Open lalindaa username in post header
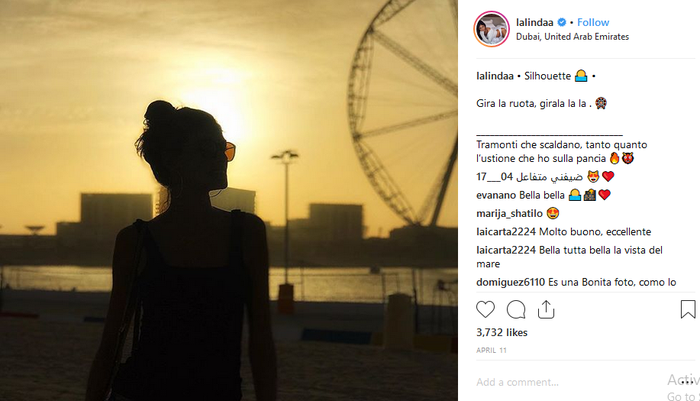Screen dimensions: 700x401 (x=534, y=22)
